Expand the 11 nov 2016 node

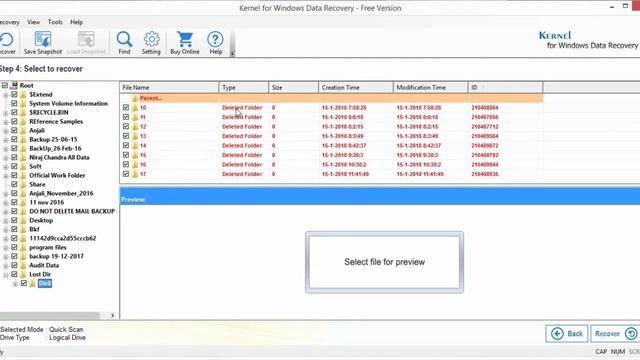[x=6, y=202]
